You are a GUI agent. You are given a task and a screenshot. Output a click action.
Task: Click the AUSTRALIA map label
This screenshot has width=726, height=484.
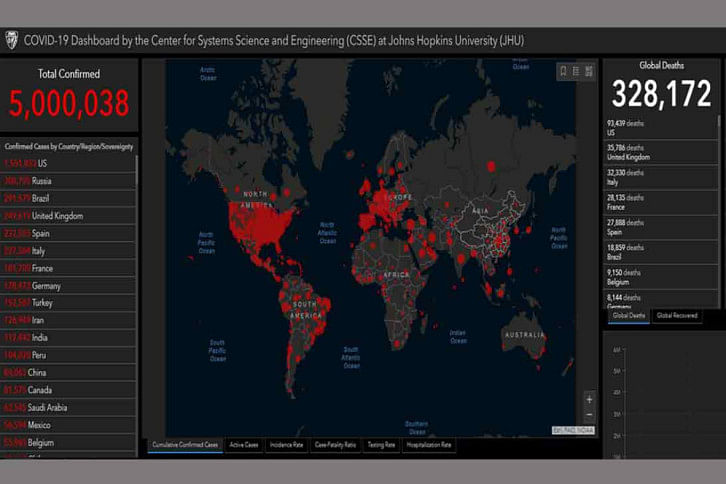pos(525,335)
